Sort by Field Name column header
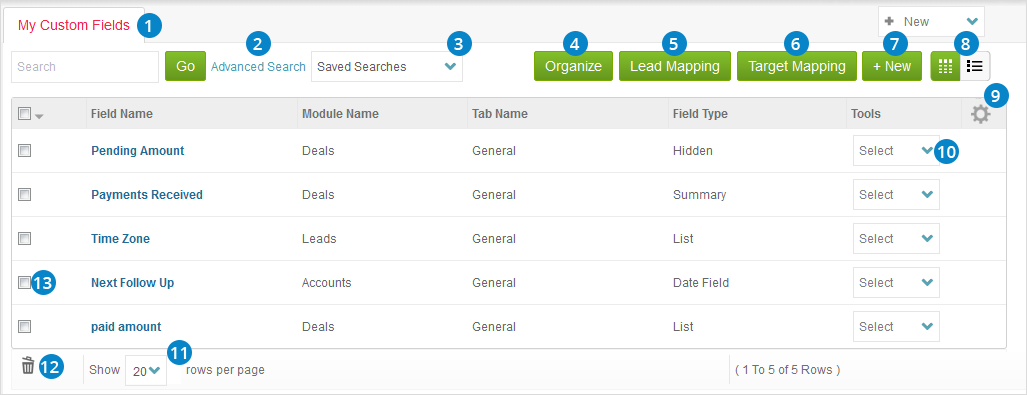 (x=122, y=114)
